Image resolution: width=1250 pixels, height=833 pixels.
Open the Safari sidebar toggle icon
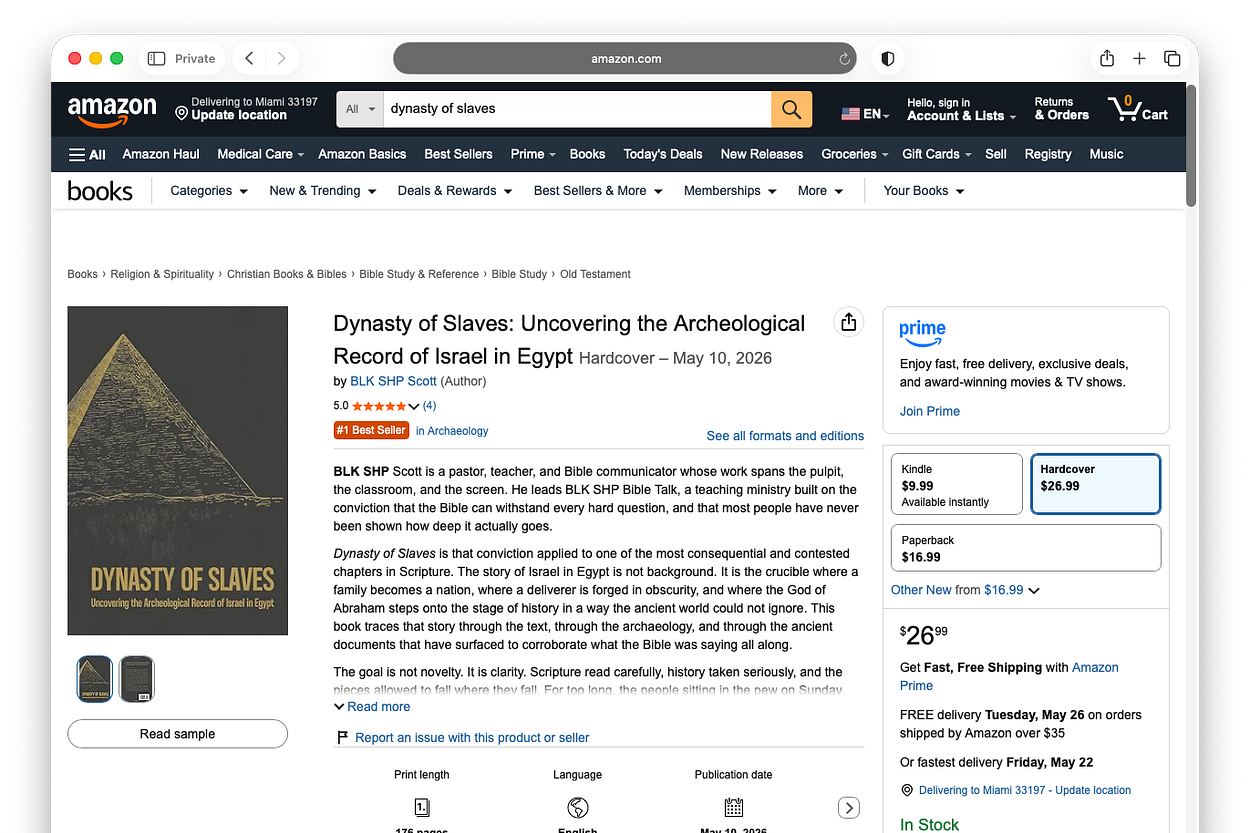pos(156,59)
